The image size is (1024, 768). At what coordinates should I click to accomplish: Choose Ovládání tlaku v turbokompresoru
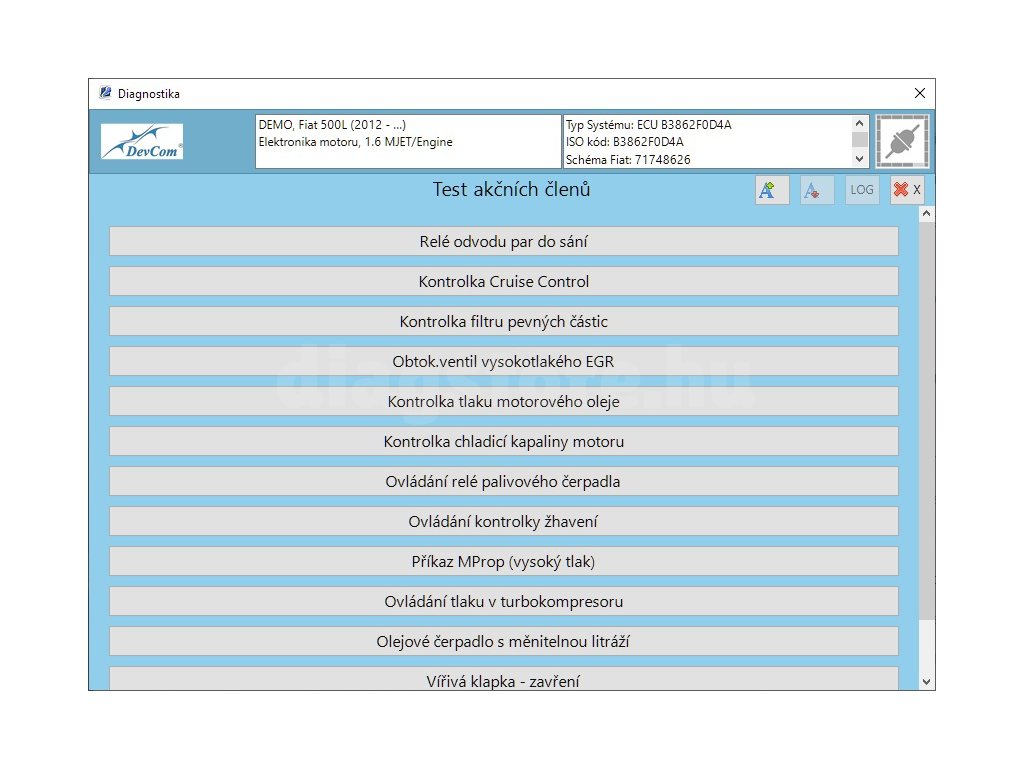pyautogui.click(x=504, y=601)
